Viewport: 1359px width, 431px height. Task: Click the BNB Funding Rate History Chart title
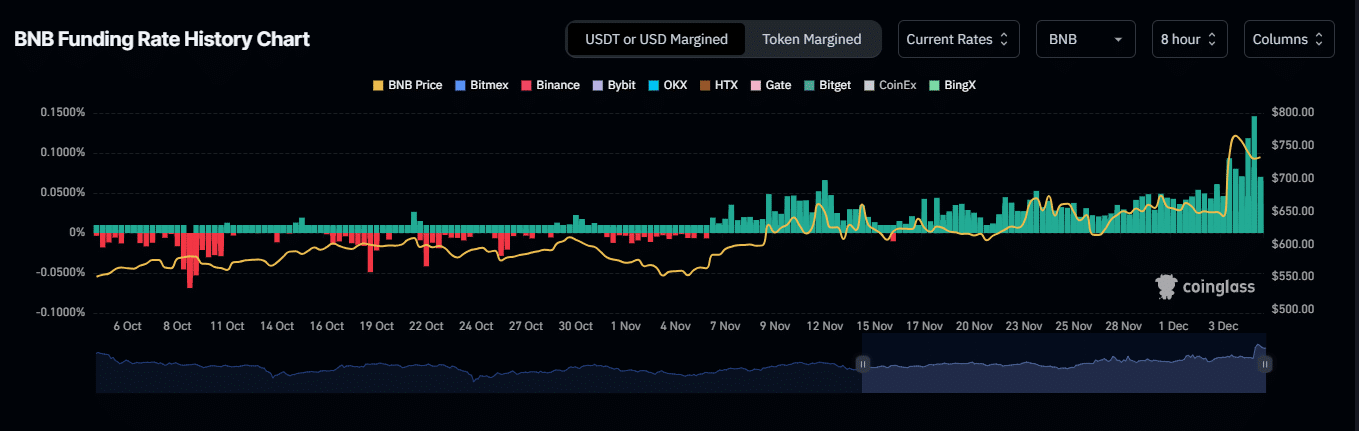tap(162, 39)
